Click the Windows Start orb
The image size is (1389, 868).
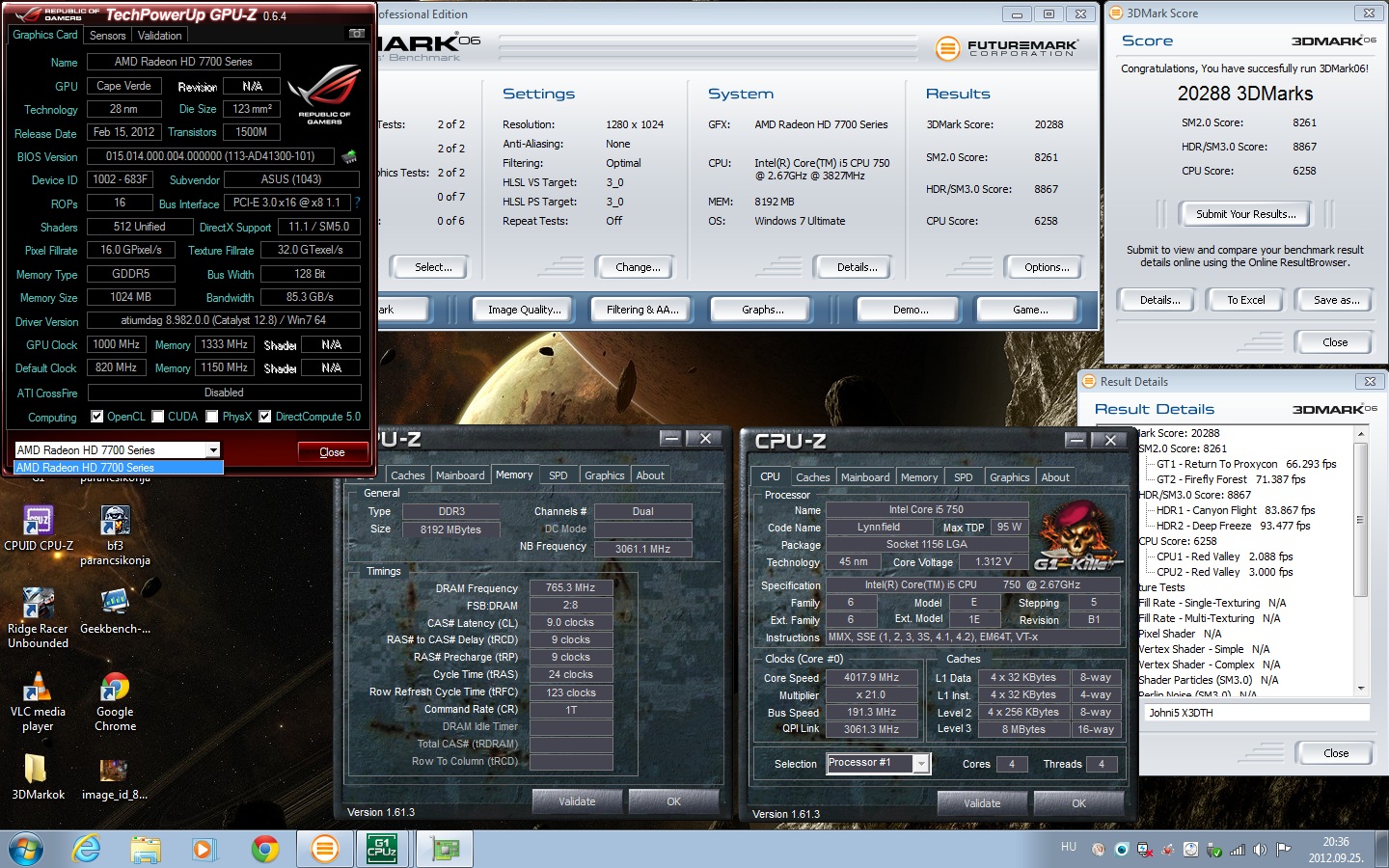pyautogui.click(x=26, y=849)
